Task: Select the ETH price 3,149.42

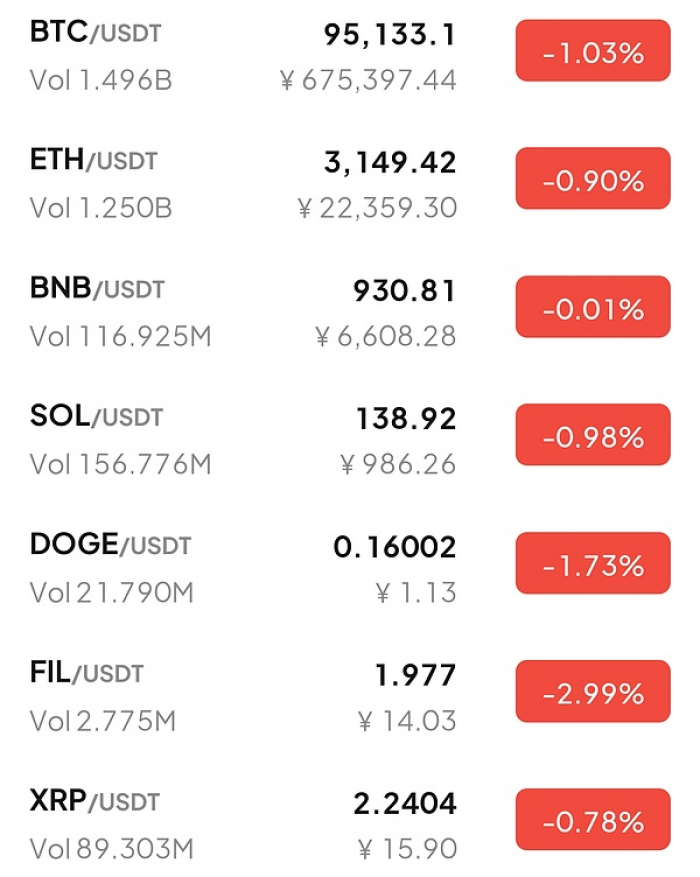Action: [x=389, y=163]
